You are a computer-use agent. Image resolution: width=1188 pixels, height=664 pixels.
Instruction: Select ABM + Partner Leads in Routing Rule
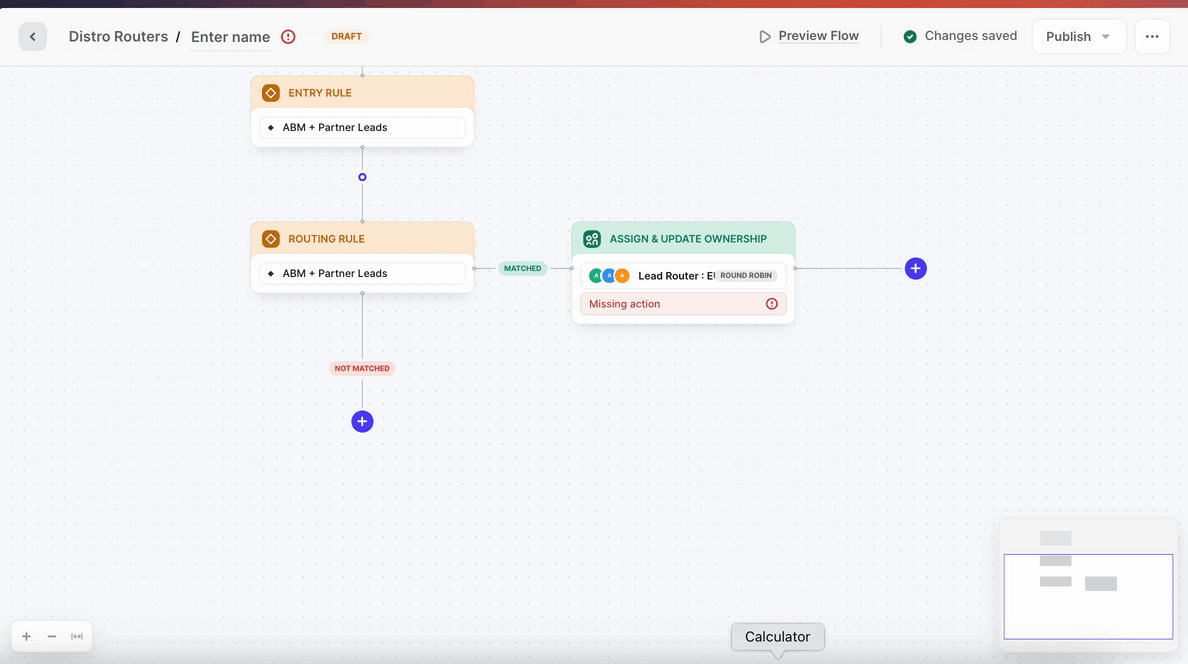tap(362, 273)
